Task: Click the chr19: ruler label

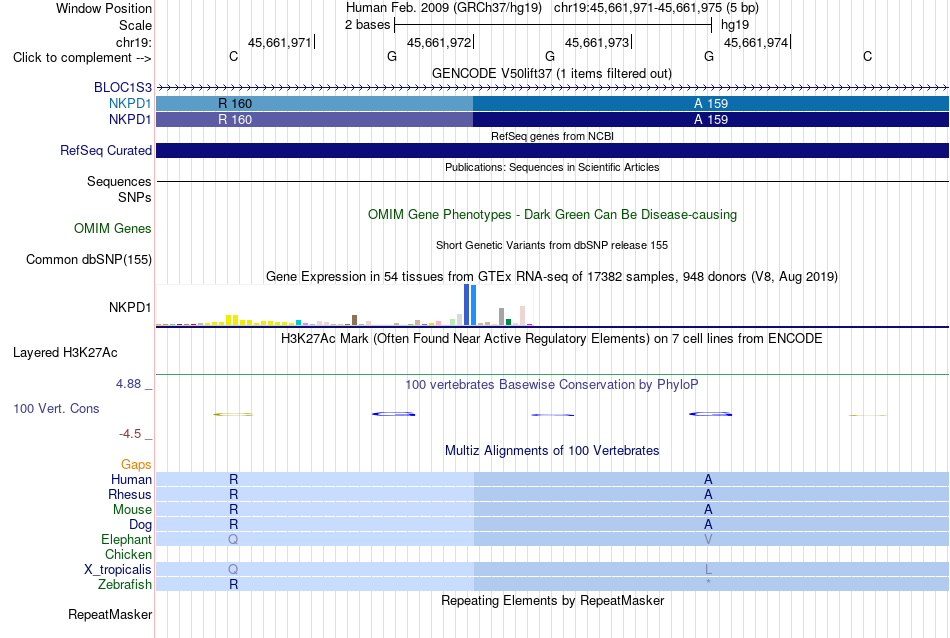Action: pos(133,42)
